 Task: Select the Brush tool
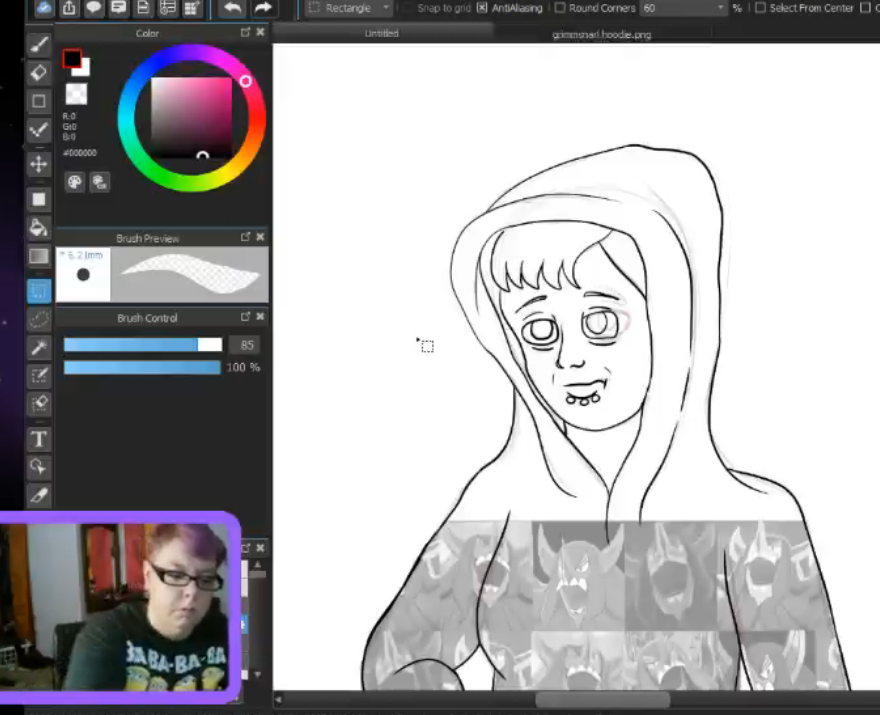click(39, 44)
